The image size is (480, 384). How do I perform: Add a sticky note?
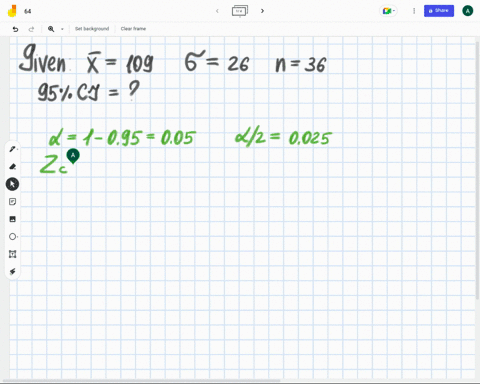[13, 202]
